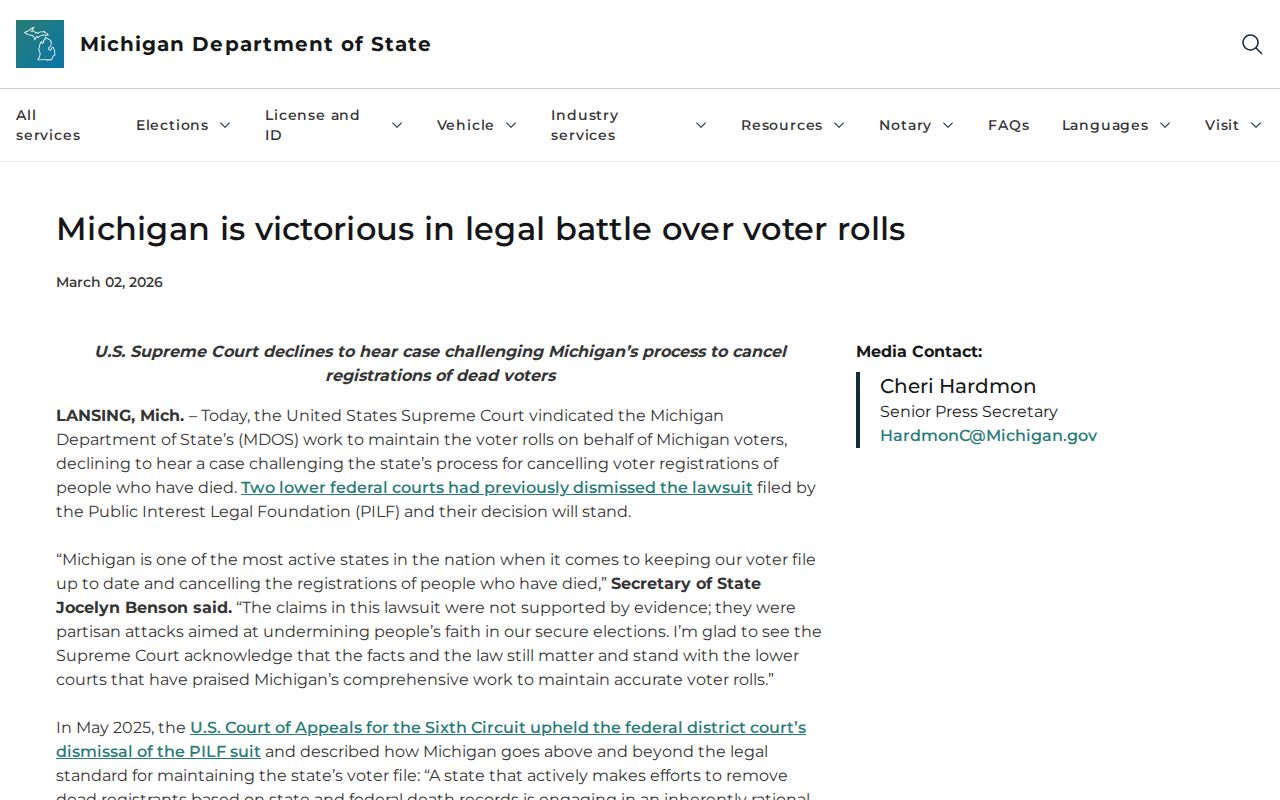Expand the License and ID chevron
This screenshot has width=1280, height=800.
[x=397, y=125]
